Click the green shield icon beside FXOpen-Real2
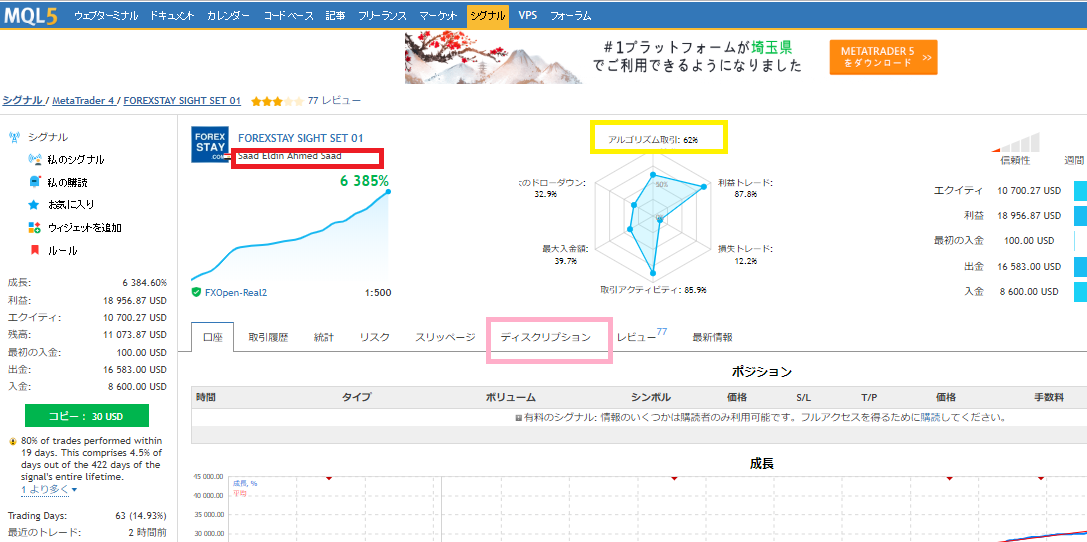Image resolution: width=1087 pixels, height=542 pixels. [x=197, y=292]
